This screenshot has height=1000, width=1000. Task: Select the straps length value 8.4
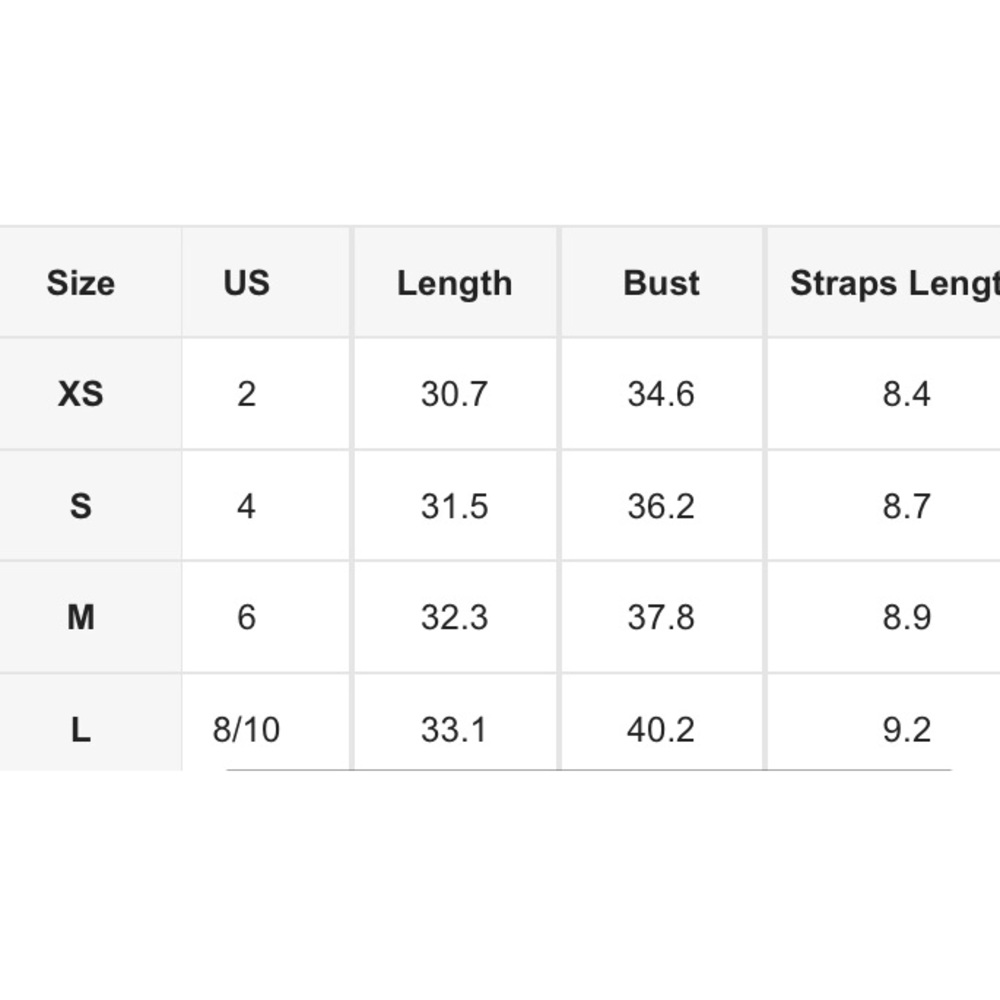(x=907, y=393)
